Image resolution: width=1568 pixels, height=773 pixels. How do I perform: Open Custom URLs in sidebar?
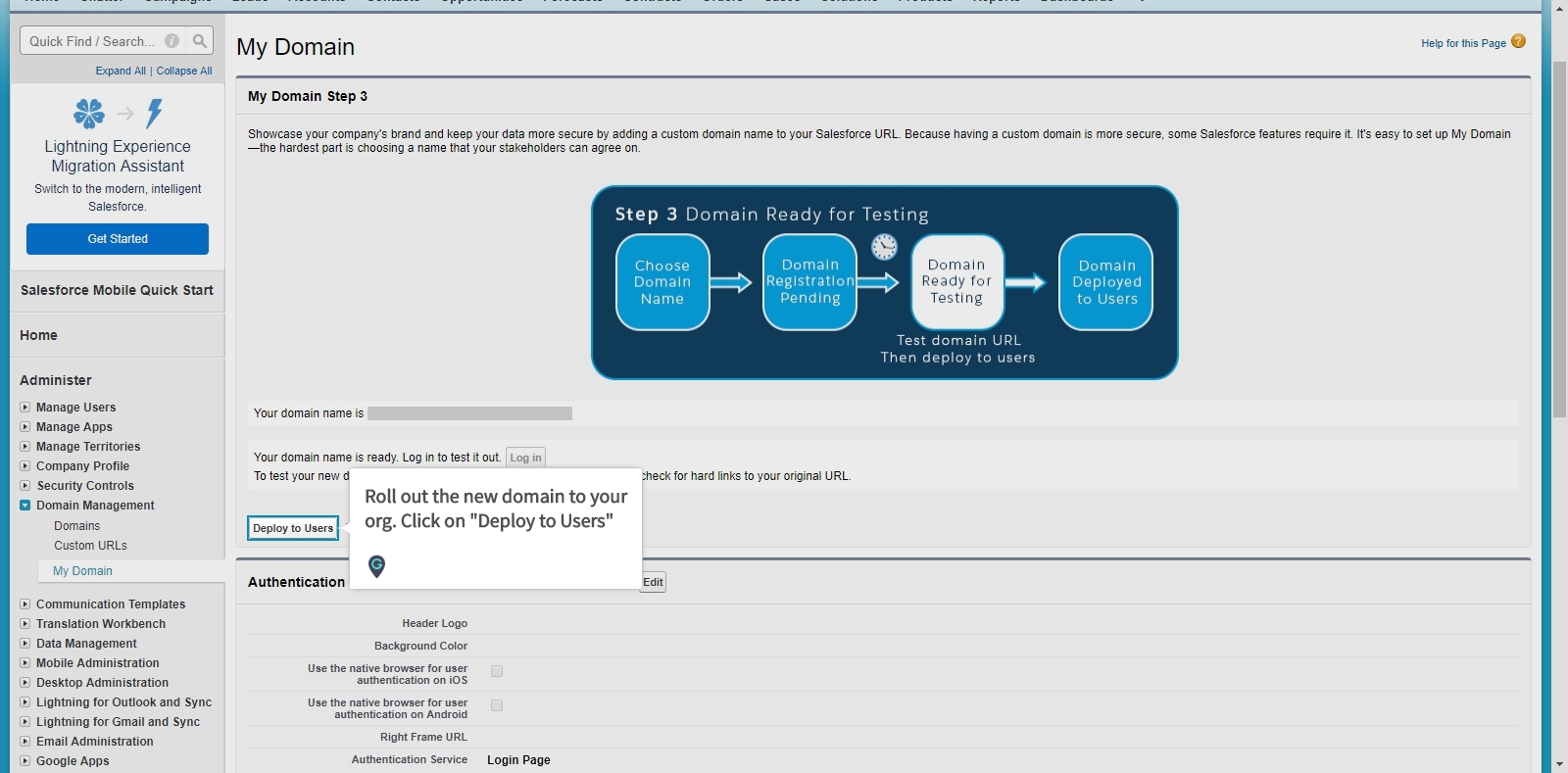90,546
